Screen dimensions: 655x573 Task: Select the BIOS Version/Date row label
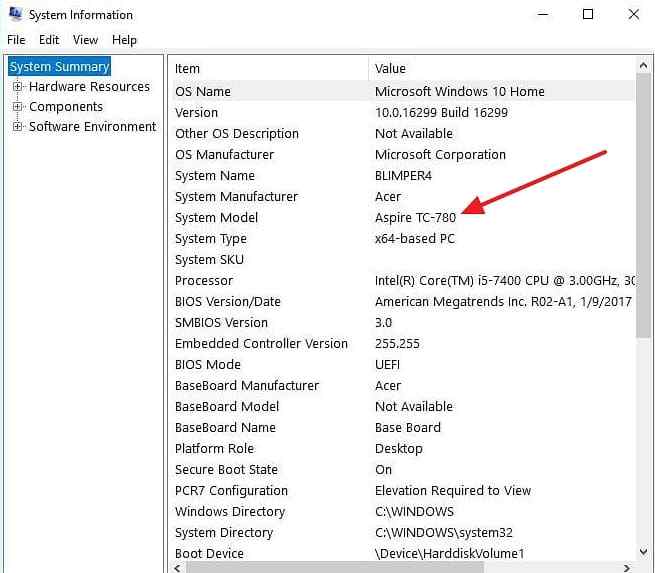coord(228,302)
